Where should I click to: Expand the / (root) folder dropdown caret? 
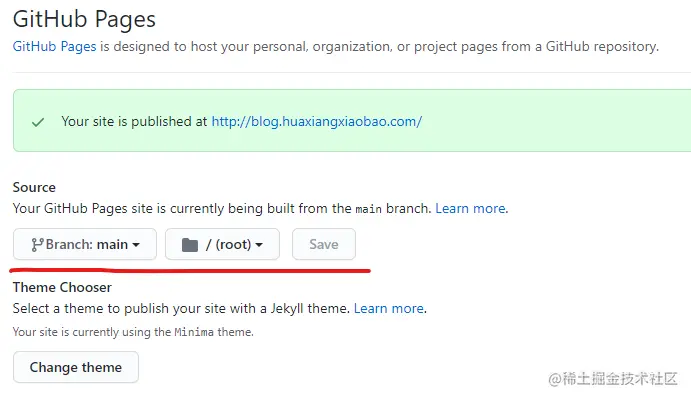pyautogui.click(x=259, y=245)
